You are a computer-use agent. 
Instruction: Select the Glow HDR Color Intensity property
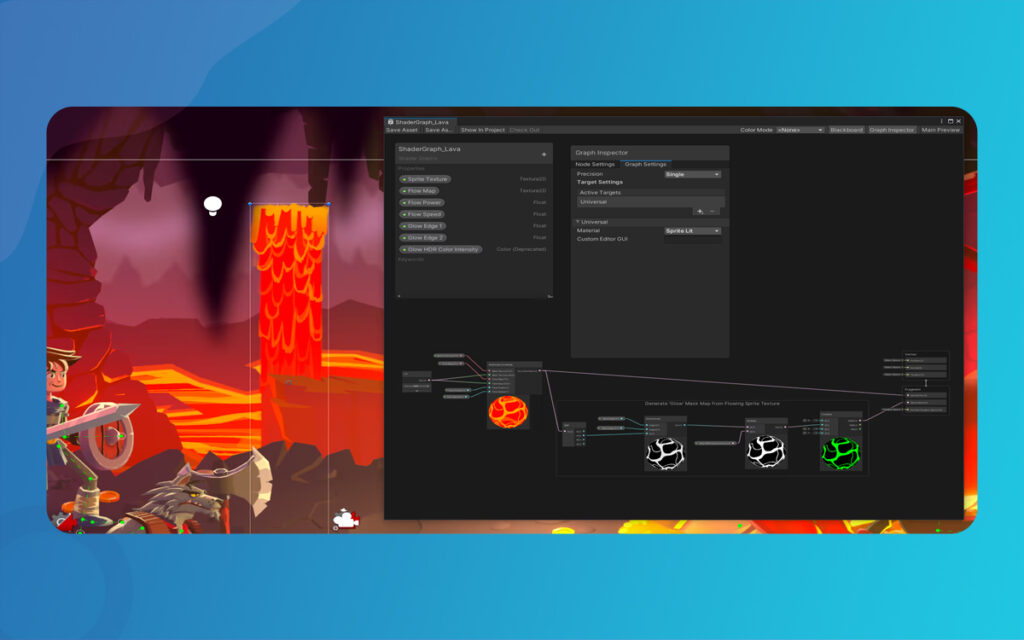[441, 249]
